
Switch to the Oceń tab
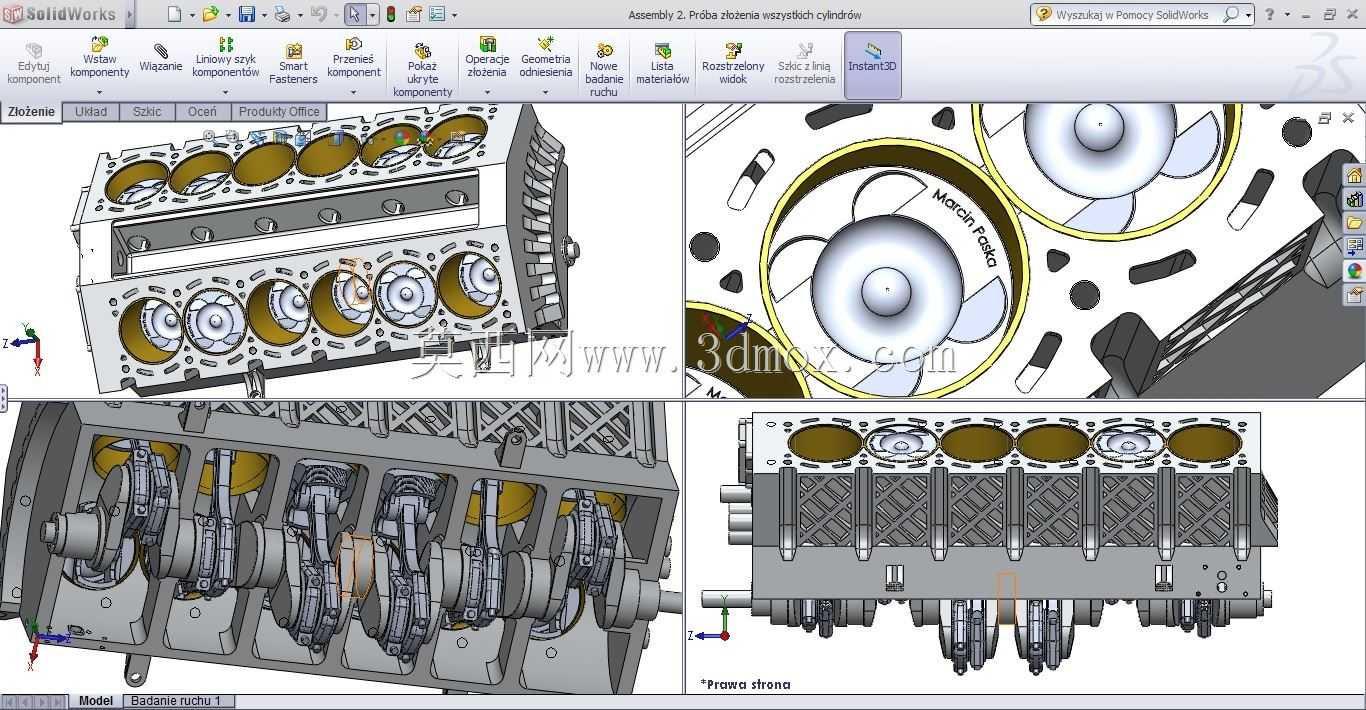[202, 112]
